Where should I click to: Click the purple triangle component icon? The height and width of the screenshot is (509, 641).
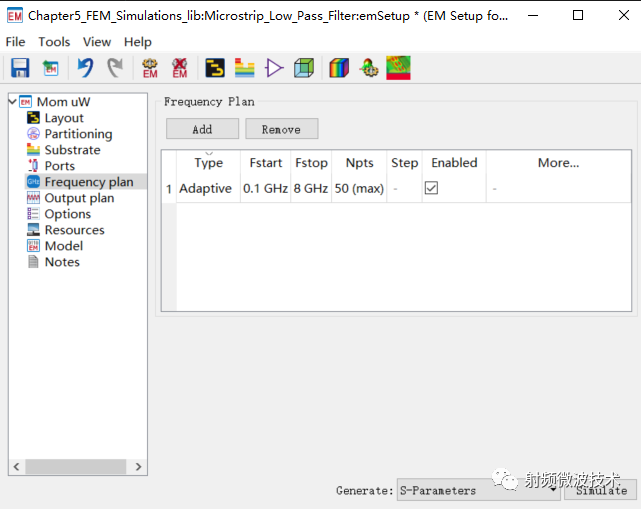[274, 68]
